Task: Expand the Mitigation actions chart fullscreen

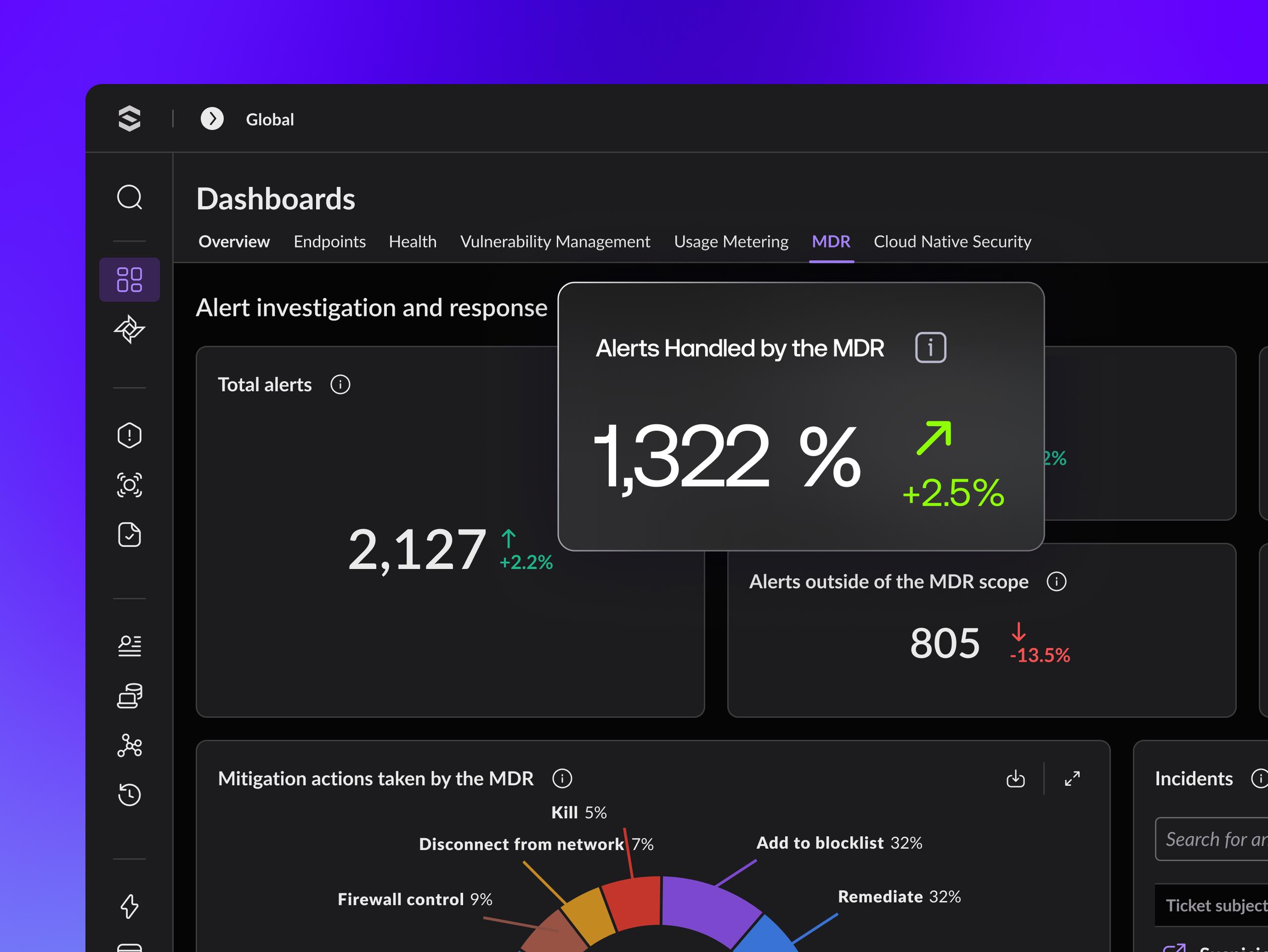Action: 1072,778
